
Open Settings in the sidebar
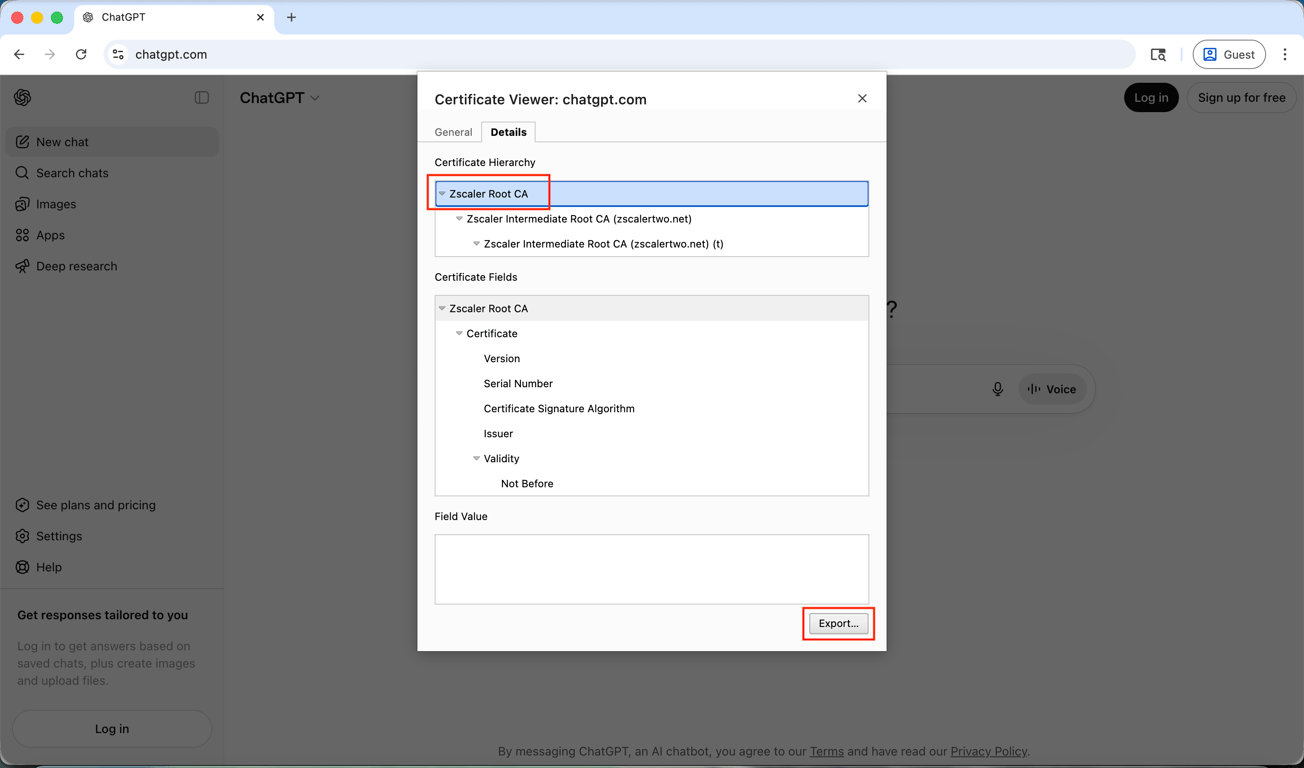(x=112, y=536)
